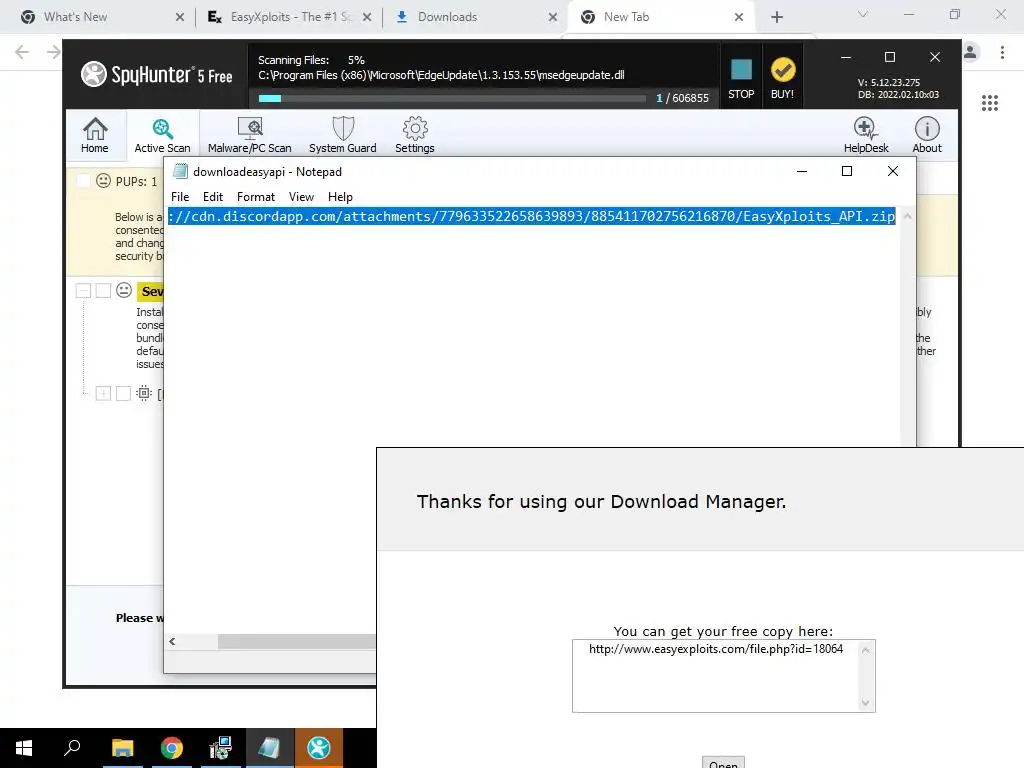Open Windows taskbar search
The width and height of the screenshot is (1024, 768).
tap(72, 748)
